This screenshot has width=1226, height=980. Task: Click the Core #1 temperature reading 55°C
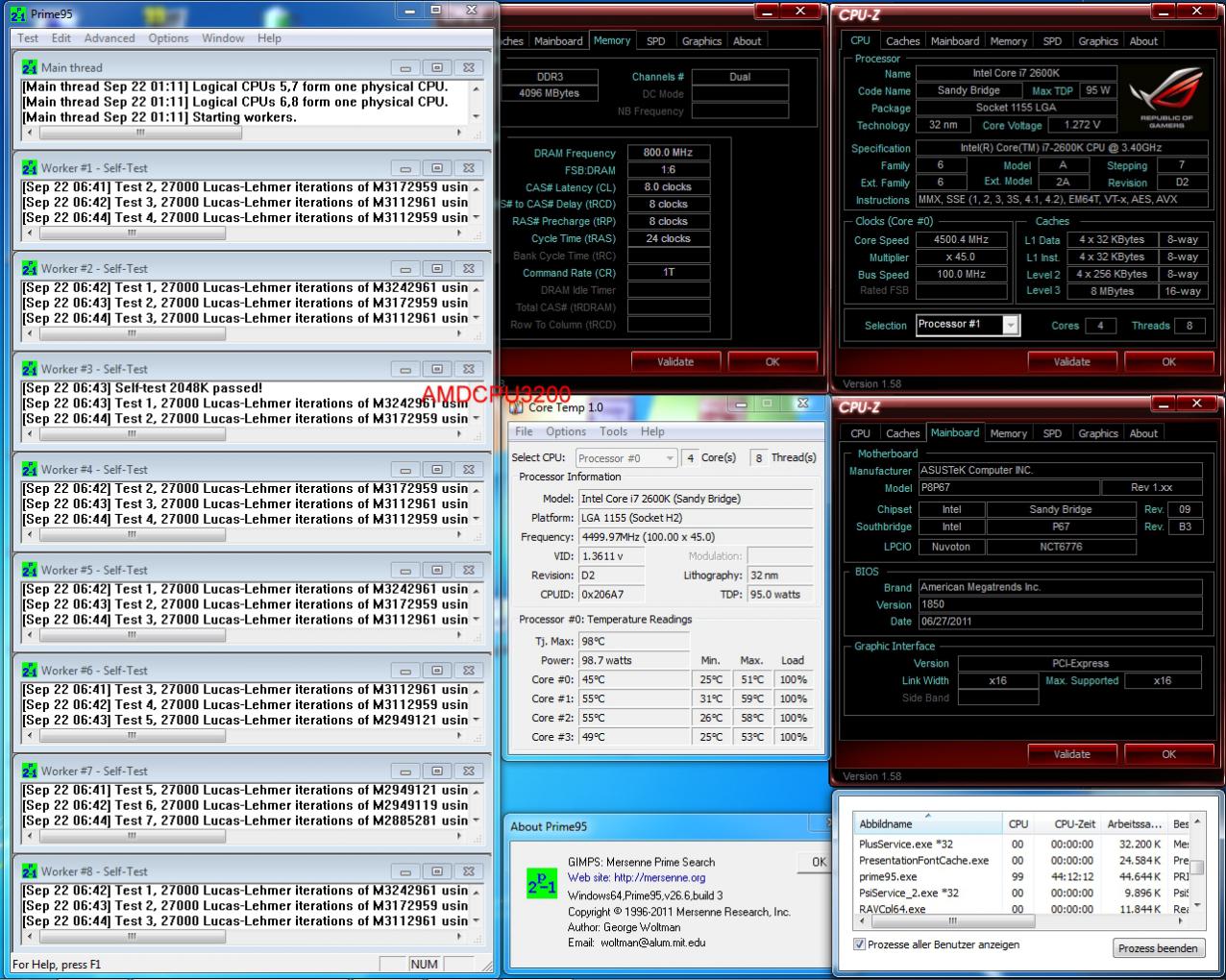click(x=633, y=698)
